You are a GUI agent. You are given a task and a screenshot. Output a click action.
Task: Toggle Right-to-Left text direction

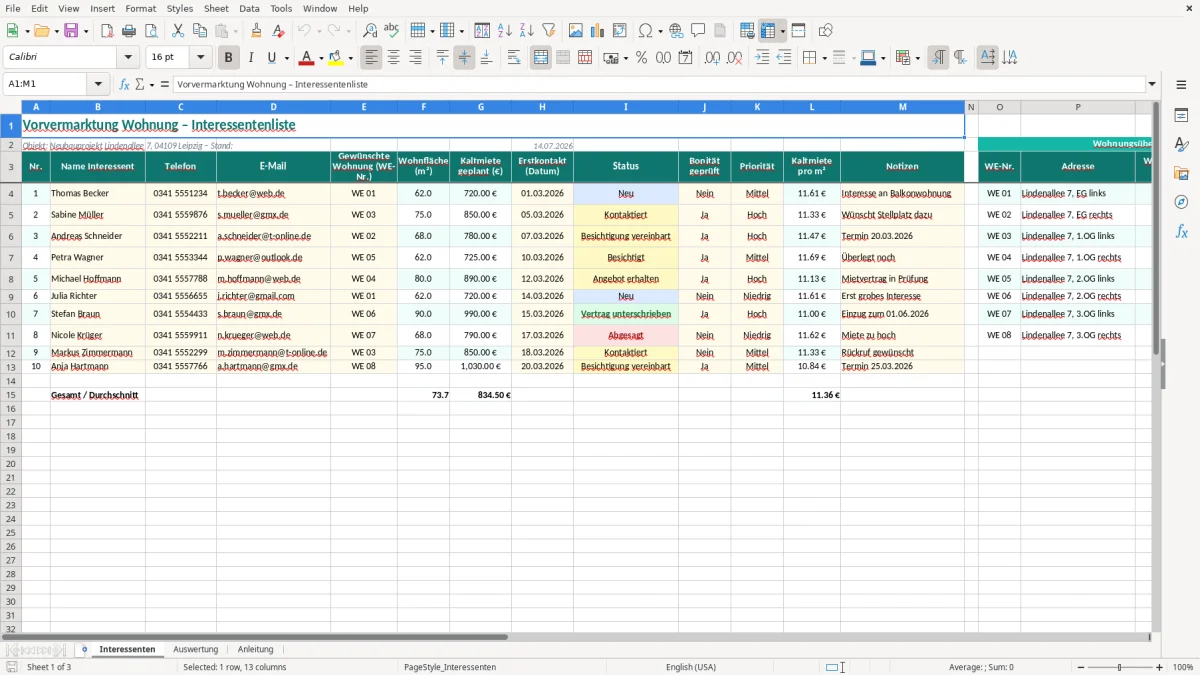coord(960,58)
